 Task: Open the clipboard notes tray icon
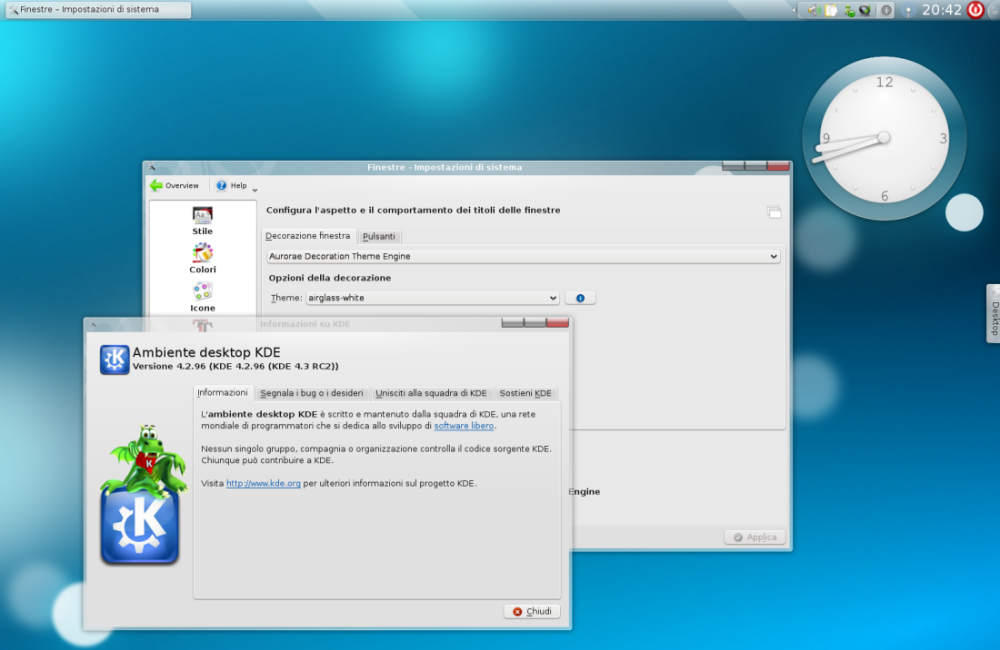click(x=831, y=10)
